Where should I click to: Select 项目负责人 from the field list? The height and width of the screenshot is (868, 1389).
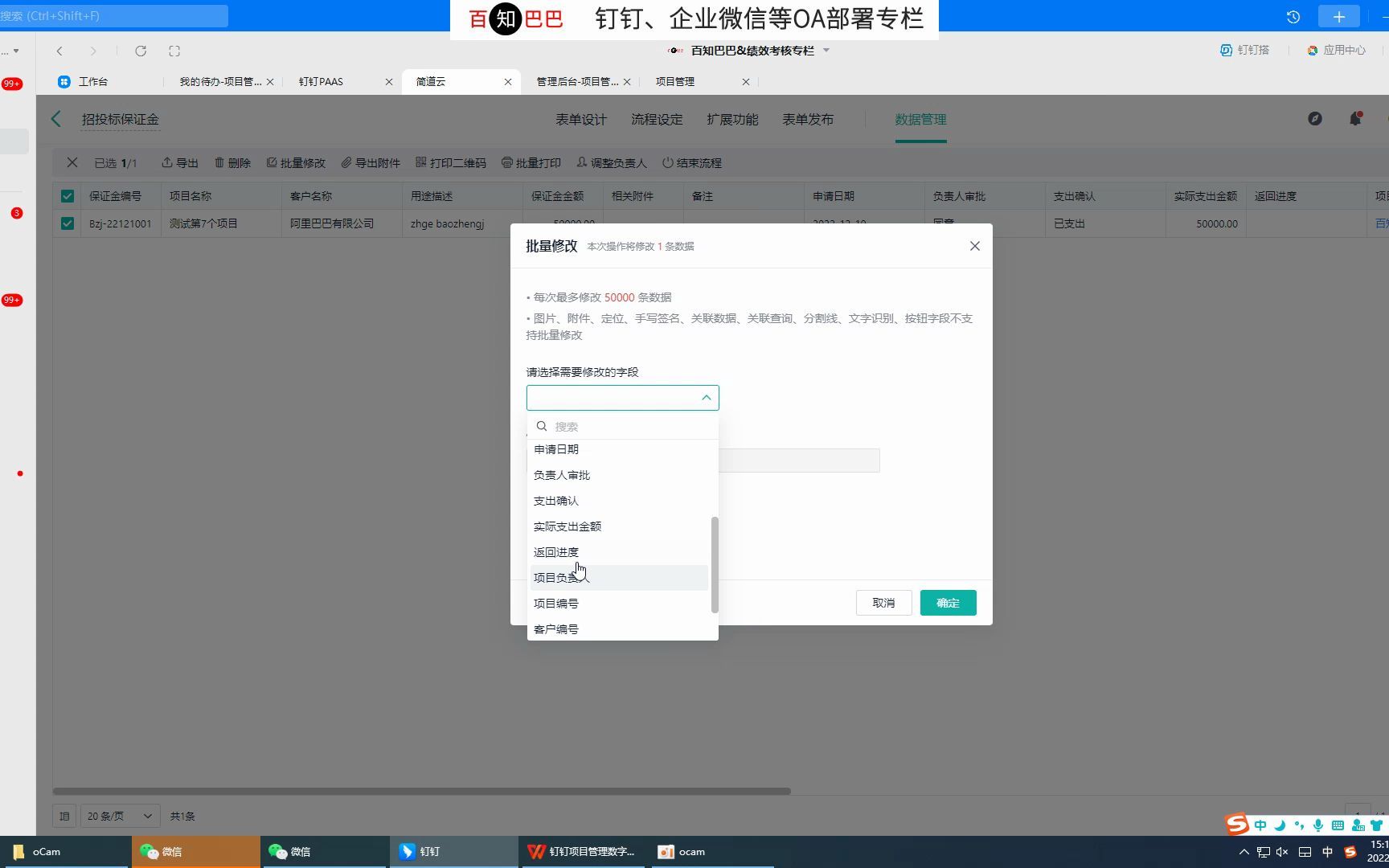pos(619,578)
